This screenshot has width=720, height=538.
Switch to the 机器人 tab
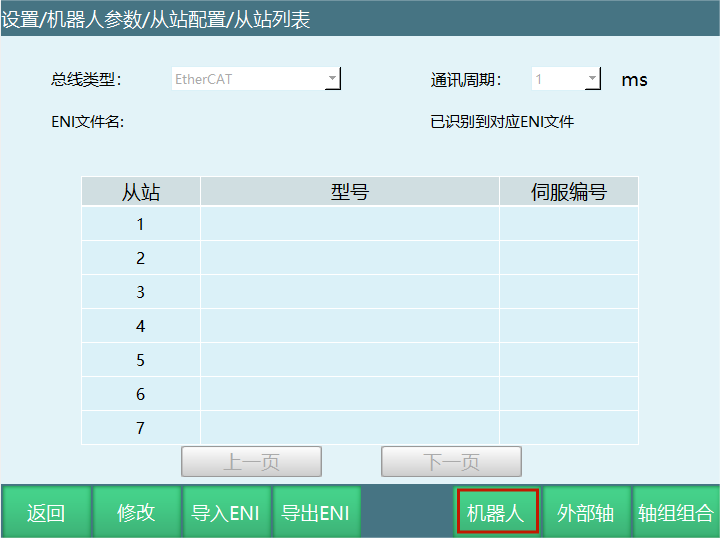(497, 513)
